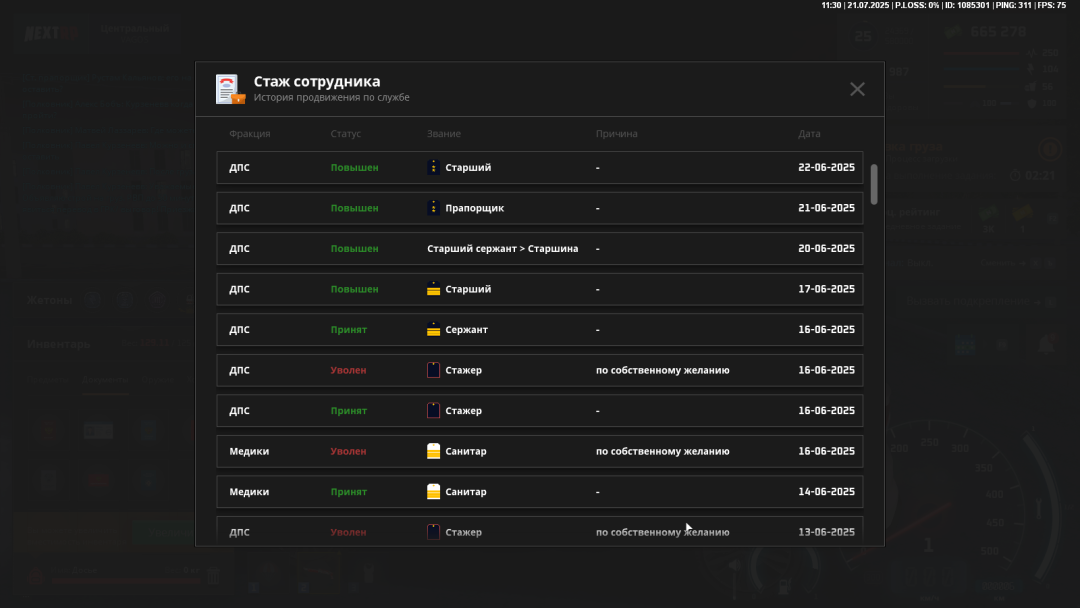The height and width of the screenshot is (608, 1080).
Task: Click the Стаж сотрудника title text
Action: pos(317,81)
